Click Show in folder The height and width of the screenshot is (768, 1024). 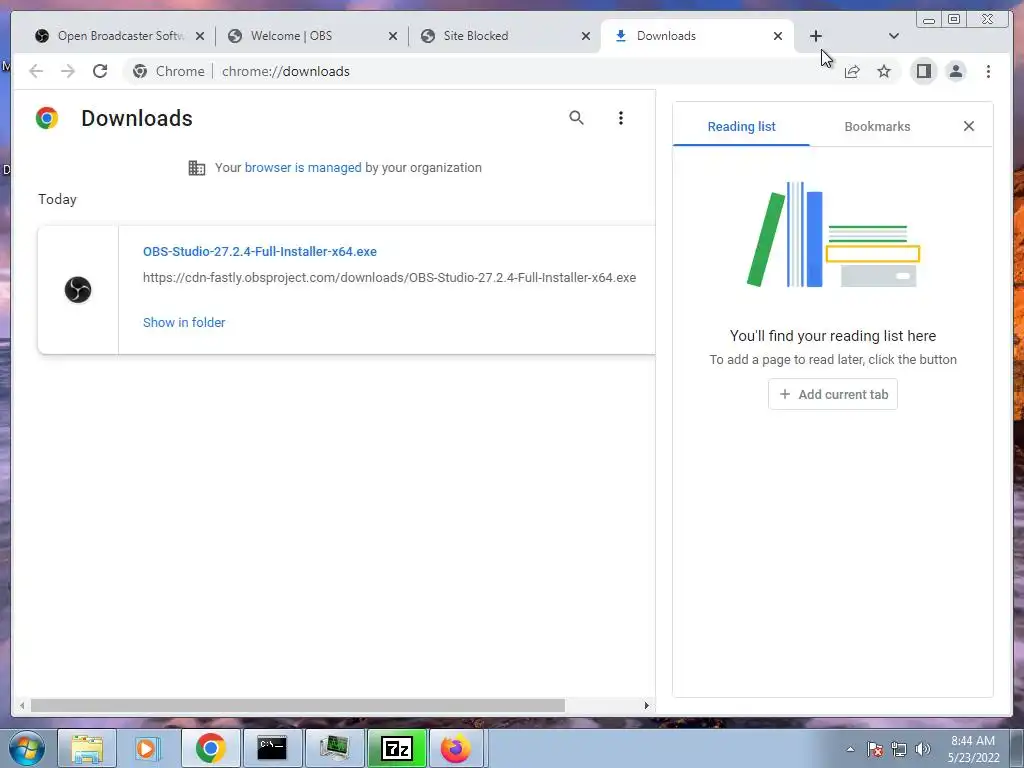(184, 323)
